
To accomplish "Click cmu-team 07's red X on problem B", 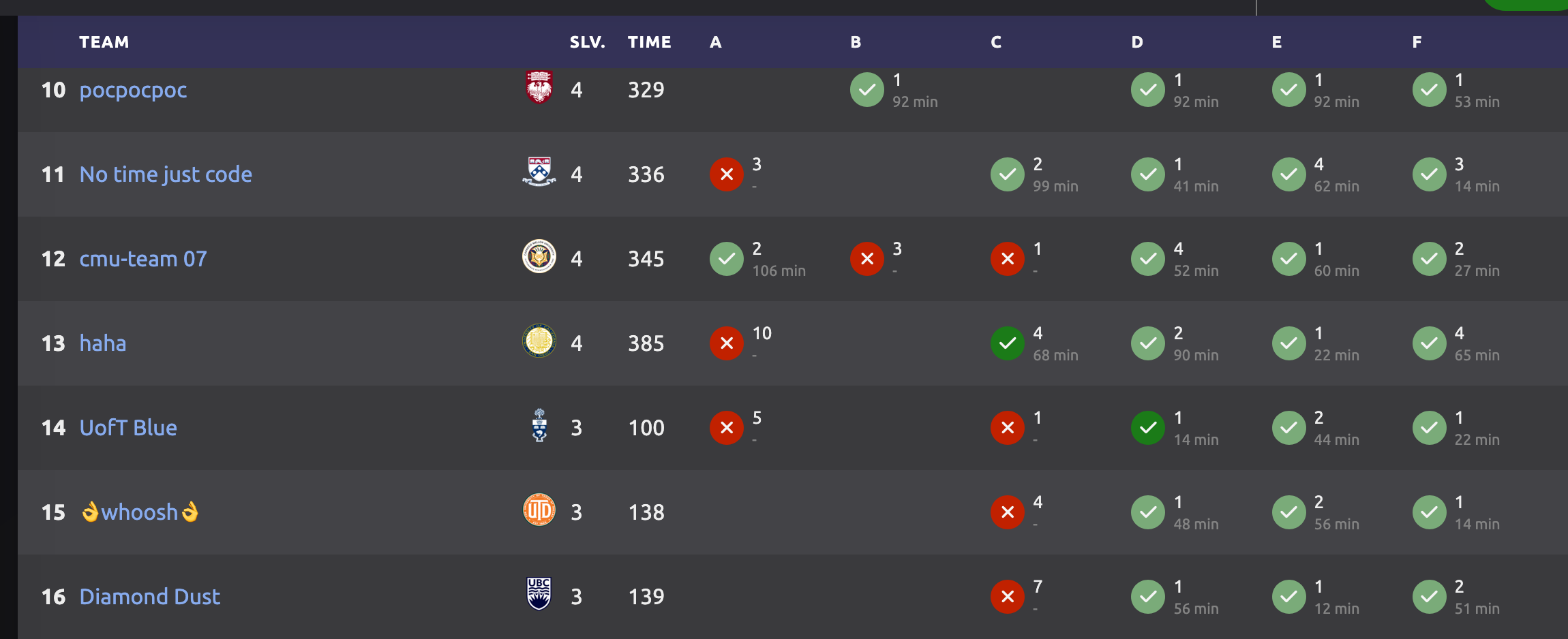I will (867, 259).
